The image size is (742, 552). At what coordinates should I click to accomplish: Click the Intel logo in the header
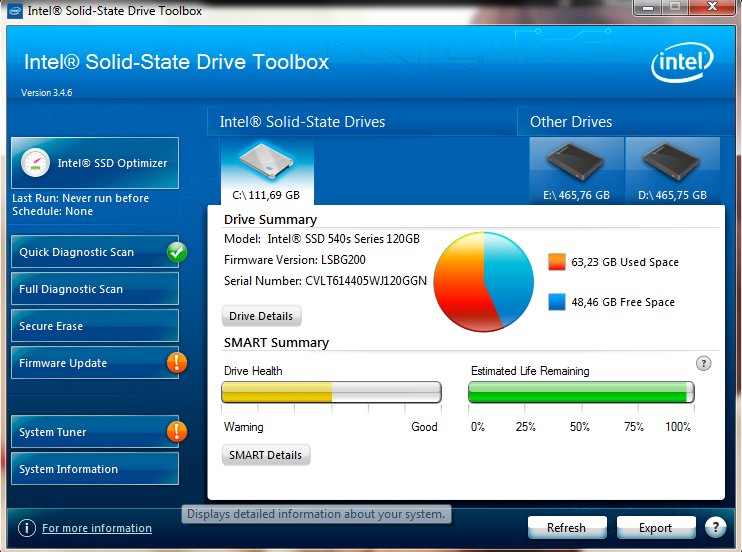[682, 62]
